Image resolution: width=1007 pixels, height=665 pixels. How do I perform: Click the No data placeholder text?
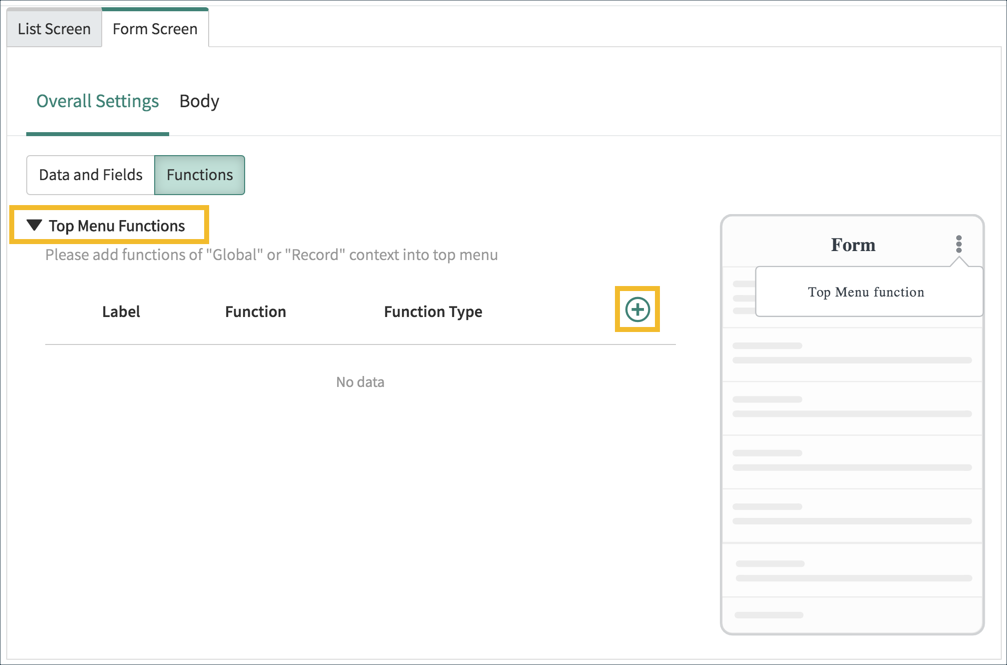point(359,381)
